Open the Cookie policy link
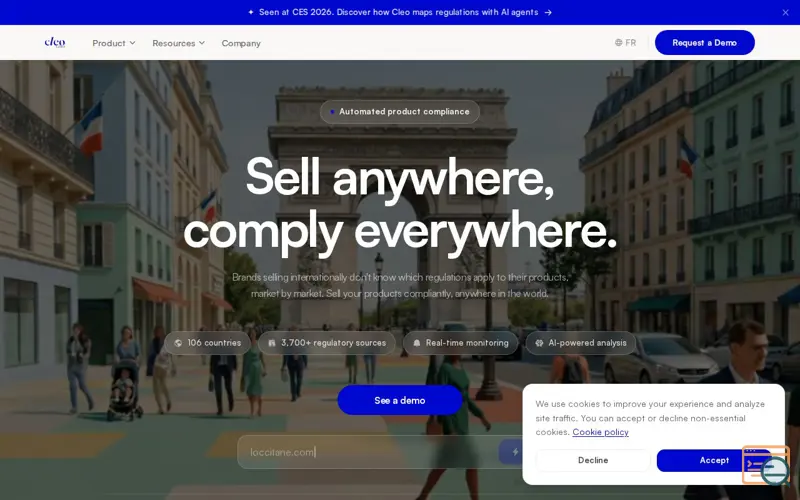This screenshot has height=500, width=800. 600,432
